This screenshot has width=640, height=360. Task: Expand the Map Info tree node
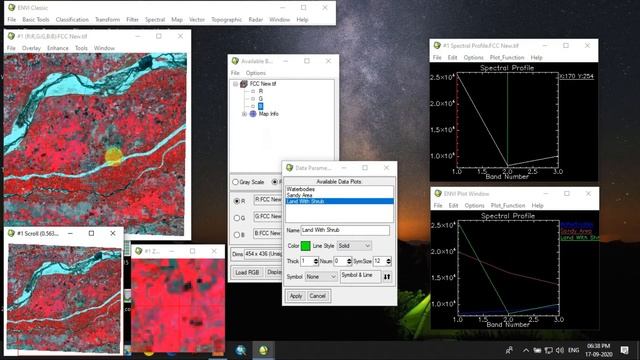point(244,114)
